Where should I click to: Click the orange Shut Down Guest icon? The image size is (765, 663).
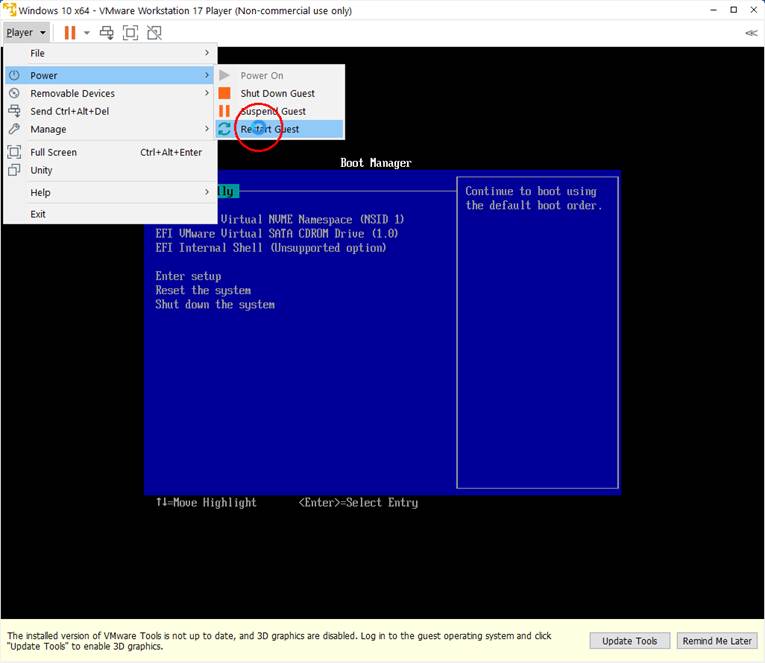pyautogui.click(x=224, y=93)
